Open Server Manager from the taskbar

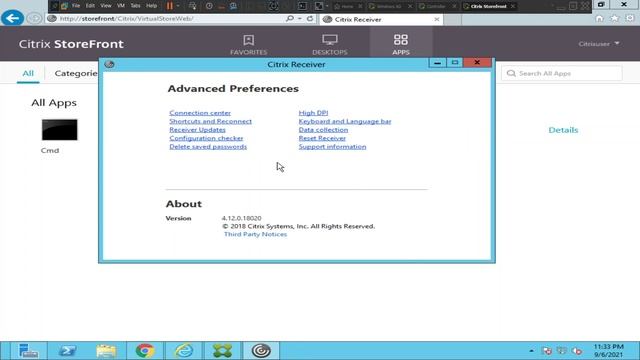(28, 351)
